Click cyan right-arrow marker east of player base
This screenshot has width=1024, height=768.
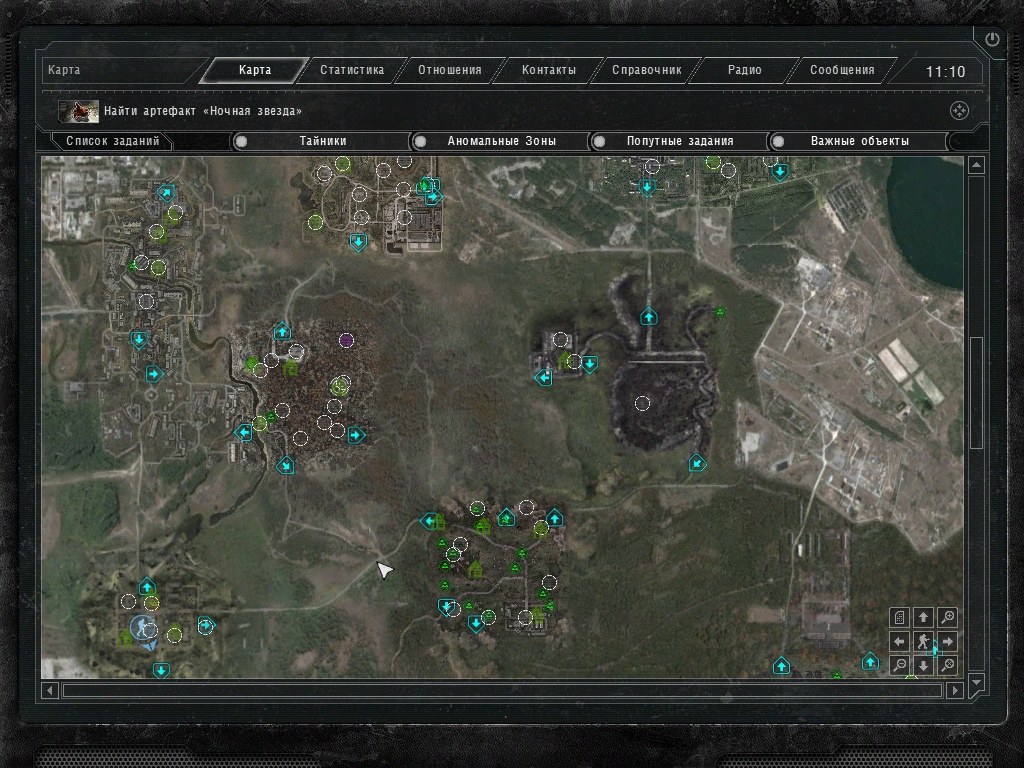coord(206,626)
